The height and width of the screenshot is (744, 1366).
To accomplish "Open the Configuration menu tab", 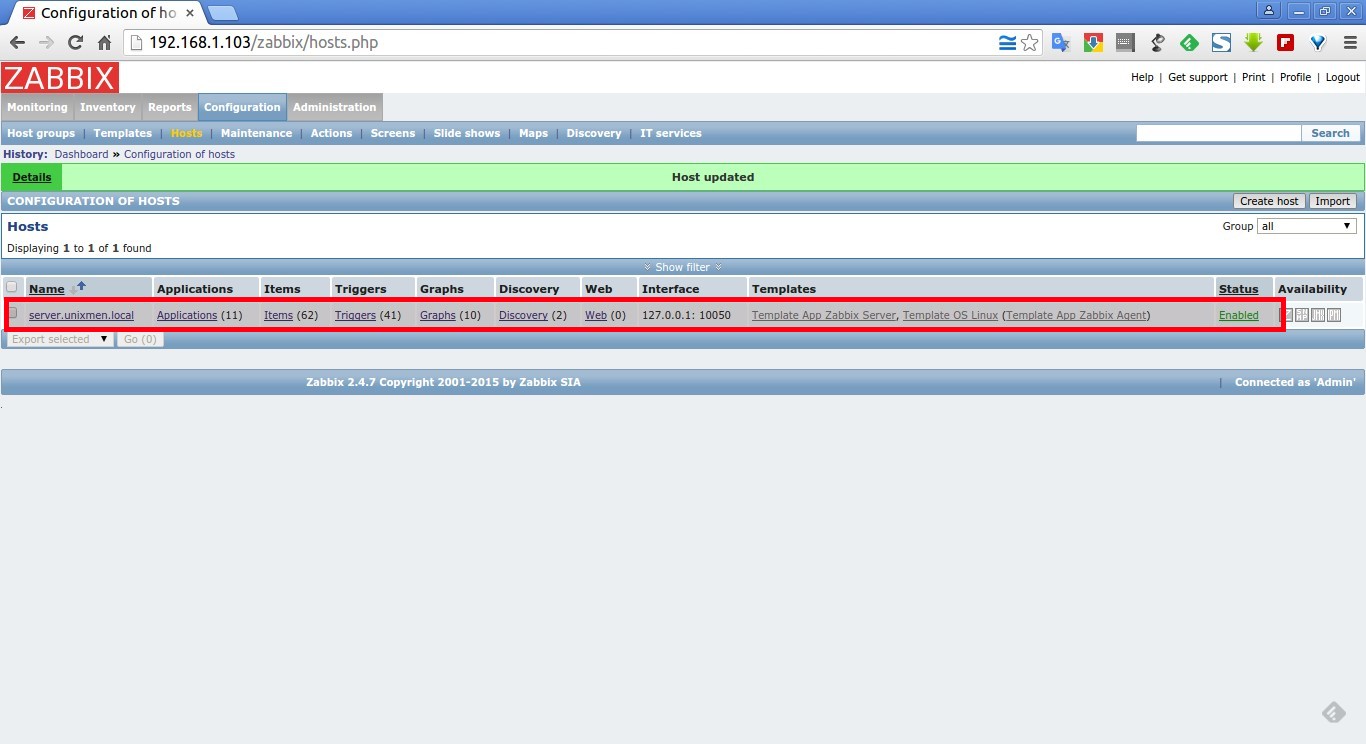I will pyautogui.click(x=242, y=107).
